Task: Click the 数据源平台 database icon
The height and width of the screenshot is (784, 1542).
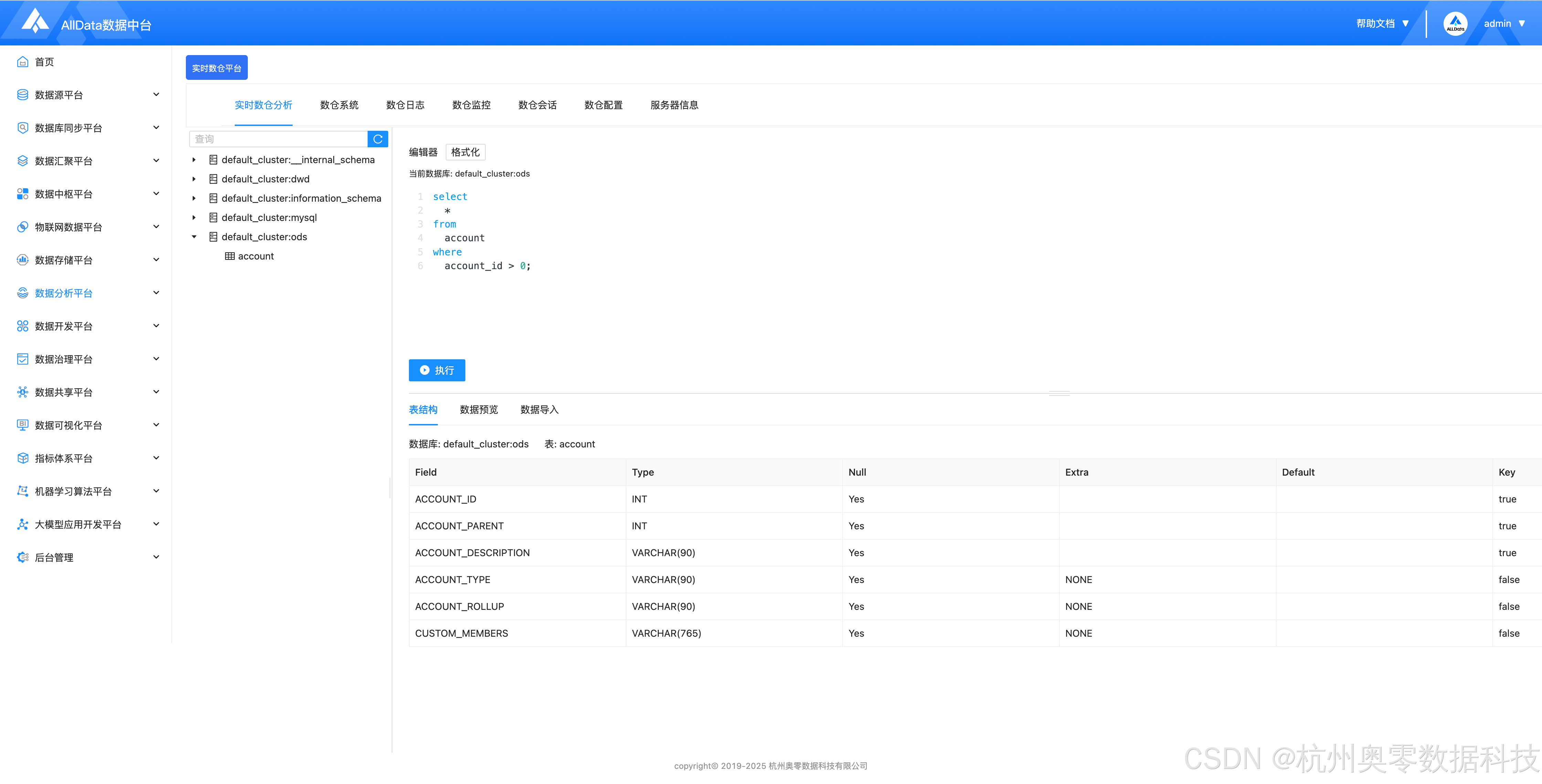Action: pos(23,95)
